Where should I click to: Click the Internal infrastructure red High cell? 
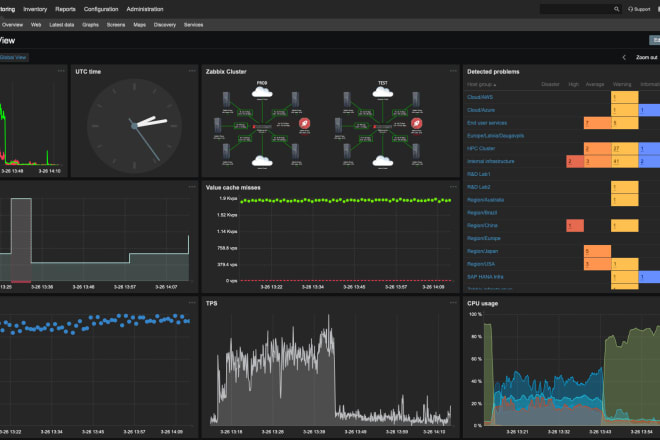[575, 161]
